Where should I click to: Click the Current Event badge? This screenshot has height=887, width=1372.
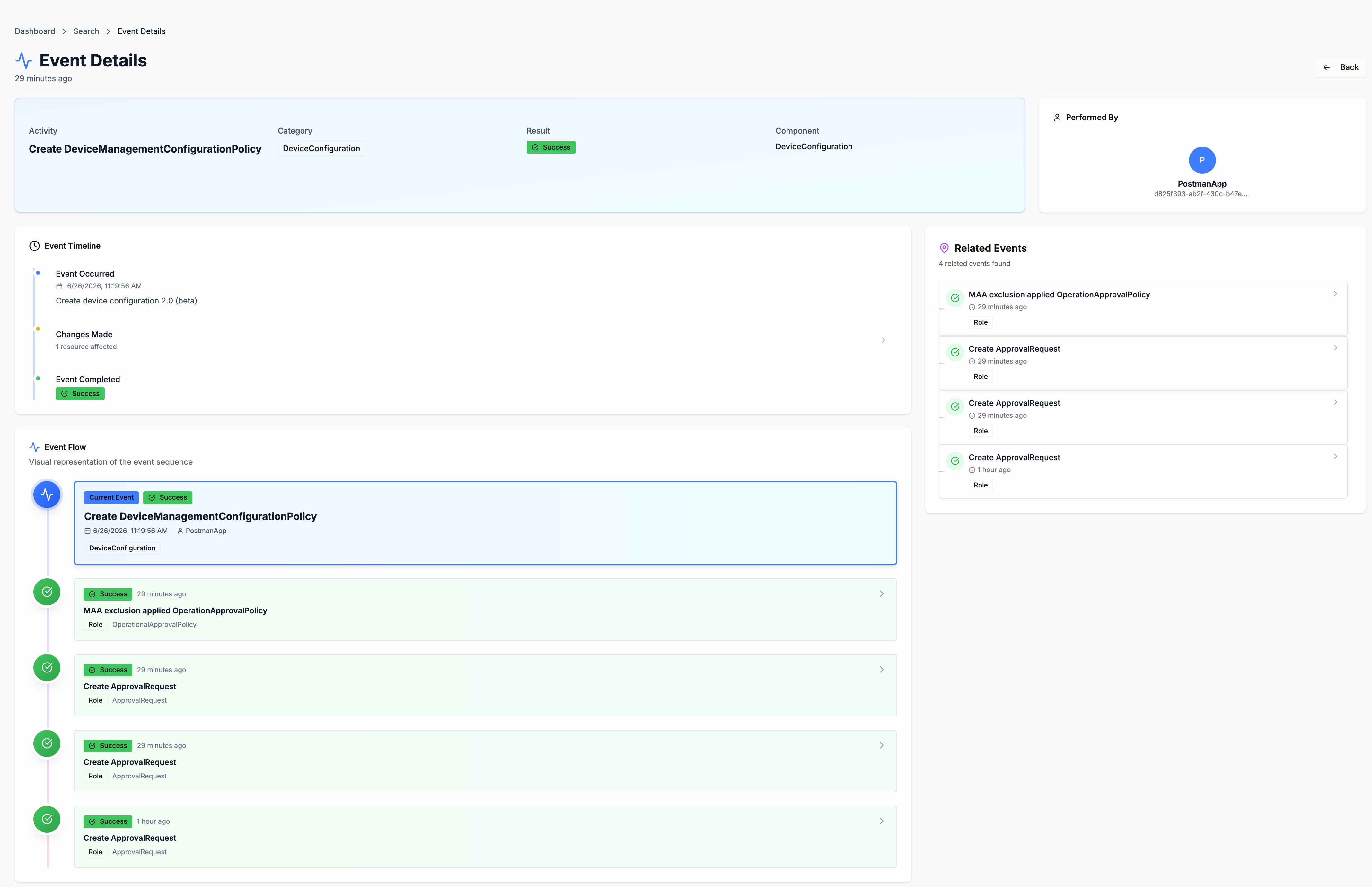[x=111, y=498]
